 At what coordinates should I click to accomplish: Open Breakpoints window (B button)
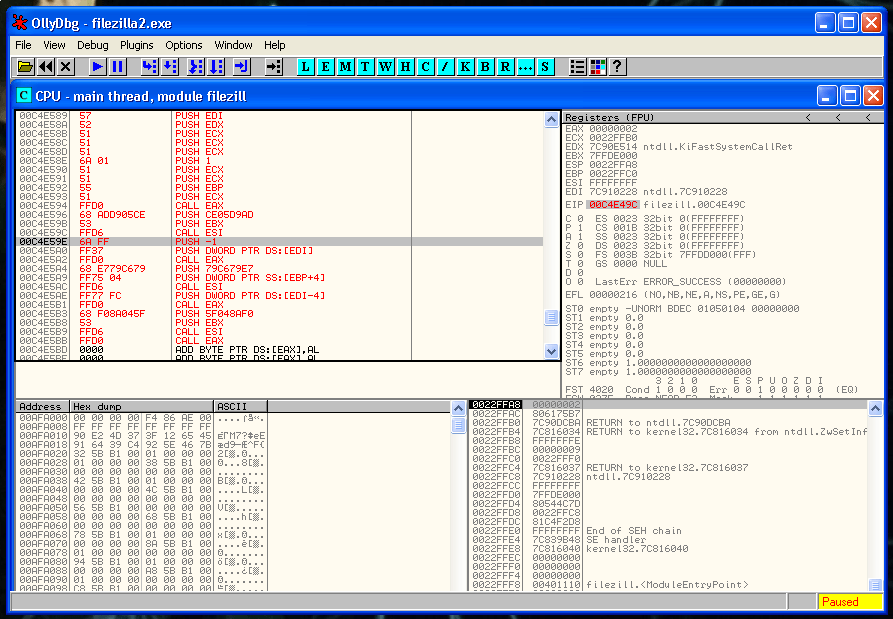[485, 67]
